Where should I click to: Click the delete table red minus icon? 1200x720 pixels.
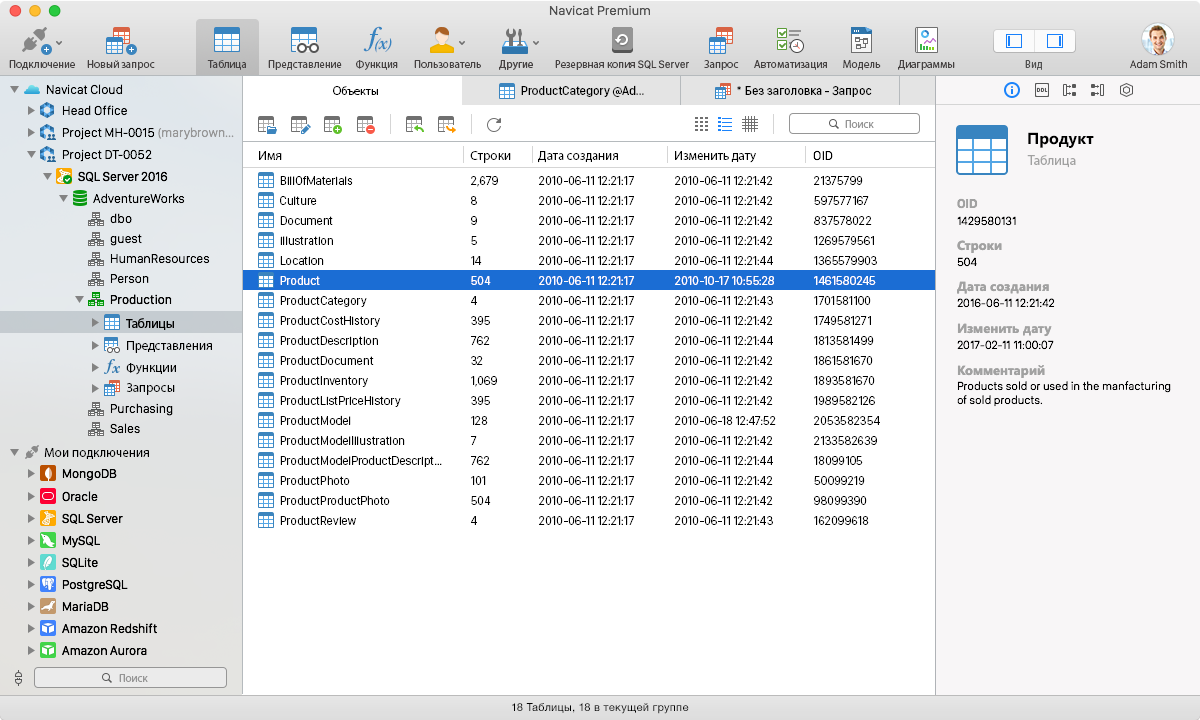pos(365,125)
